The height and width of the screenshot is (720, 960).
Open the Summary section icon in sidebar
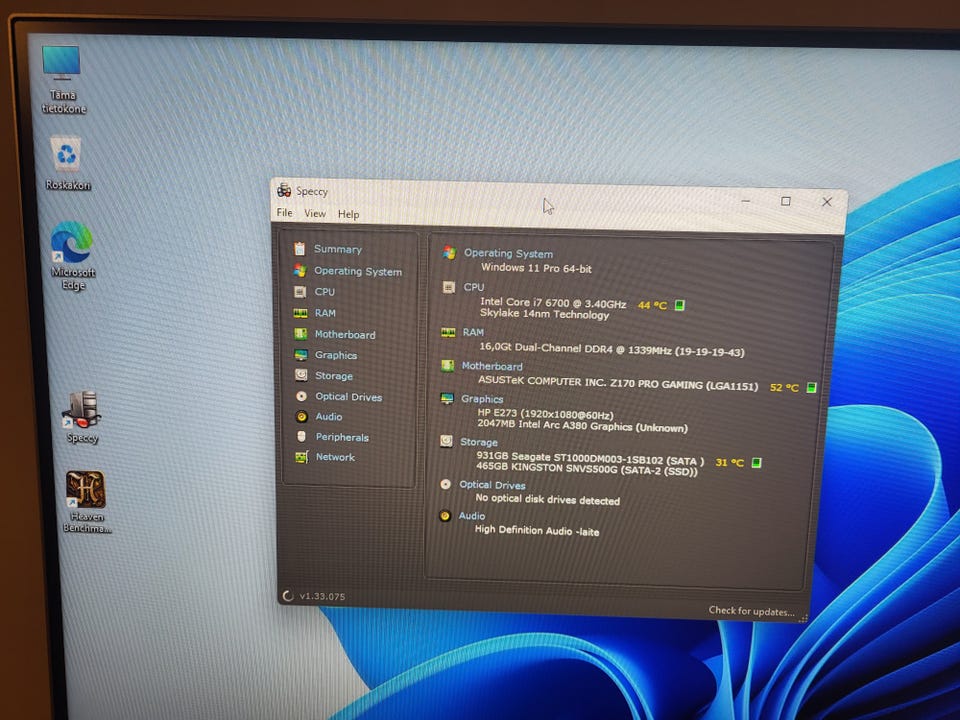[x=299, y=249]
